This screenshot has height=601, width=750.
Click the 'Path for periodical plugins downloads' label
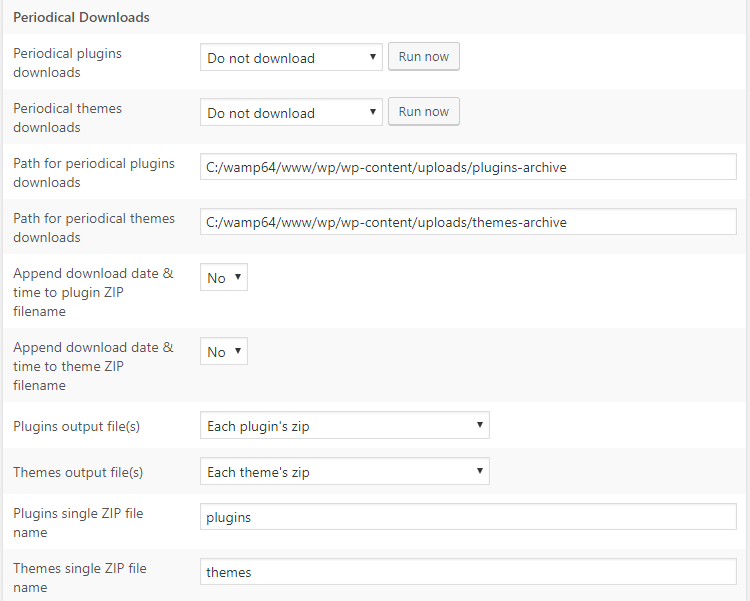click(x=94, y=173)
